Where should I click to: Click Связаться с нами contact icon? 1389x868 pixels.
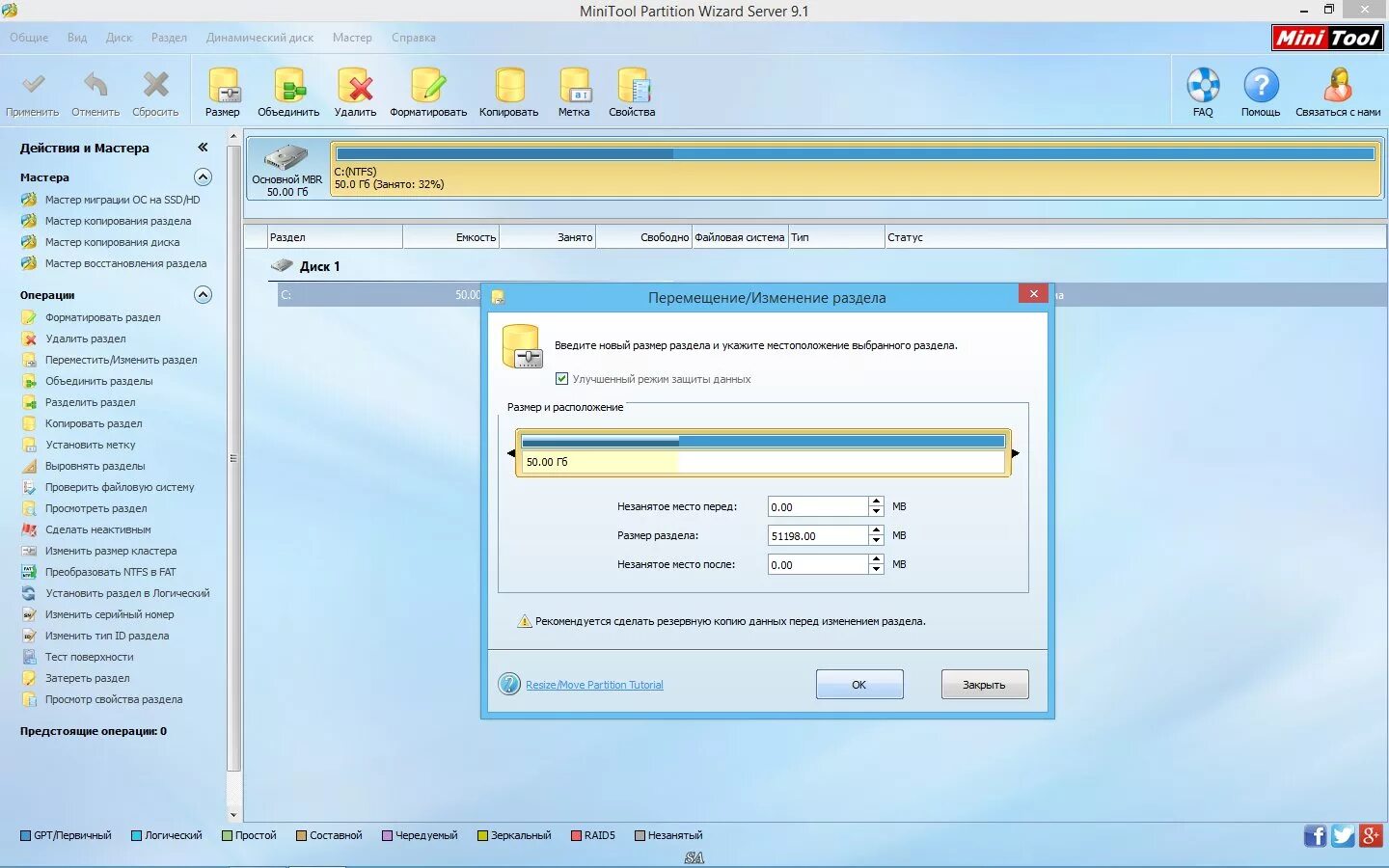click(x=1338, y=93)
